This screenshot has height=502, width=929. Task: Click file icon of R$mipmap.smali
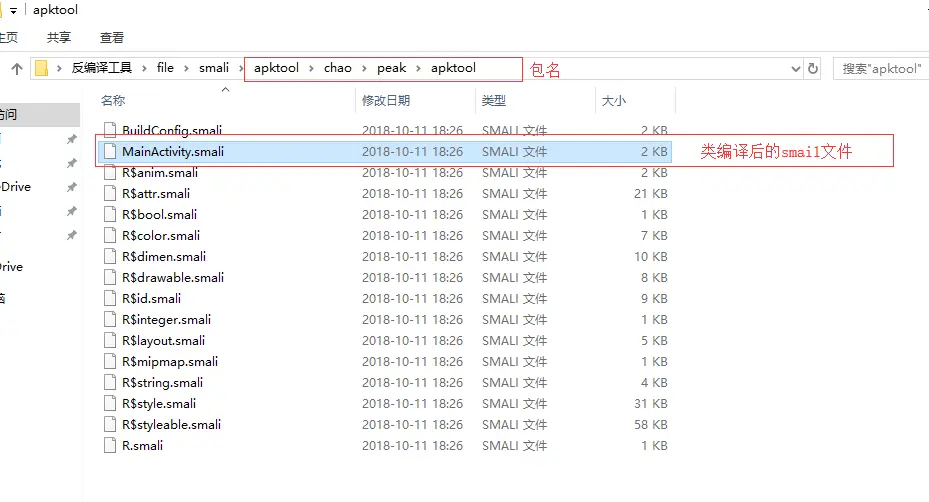[110, 362]
